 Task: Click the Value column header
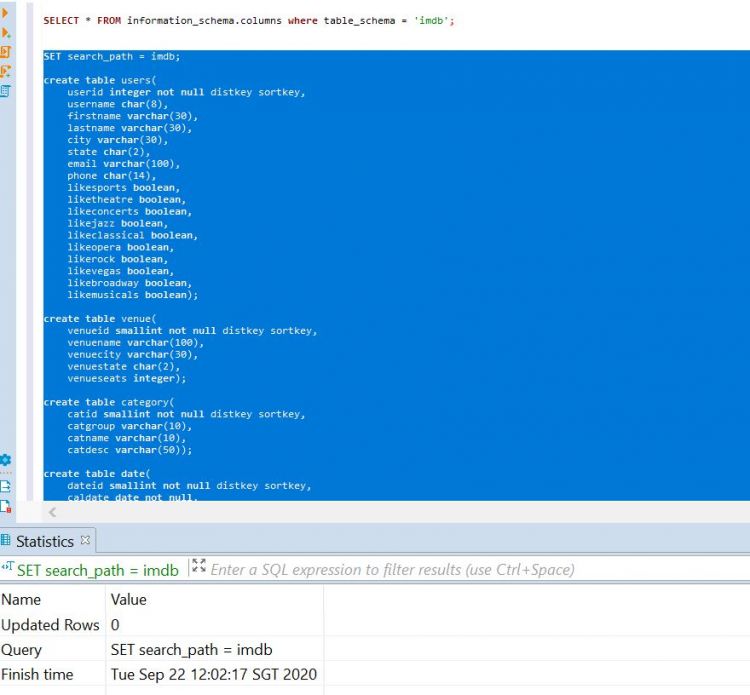[x=128, y=599]
